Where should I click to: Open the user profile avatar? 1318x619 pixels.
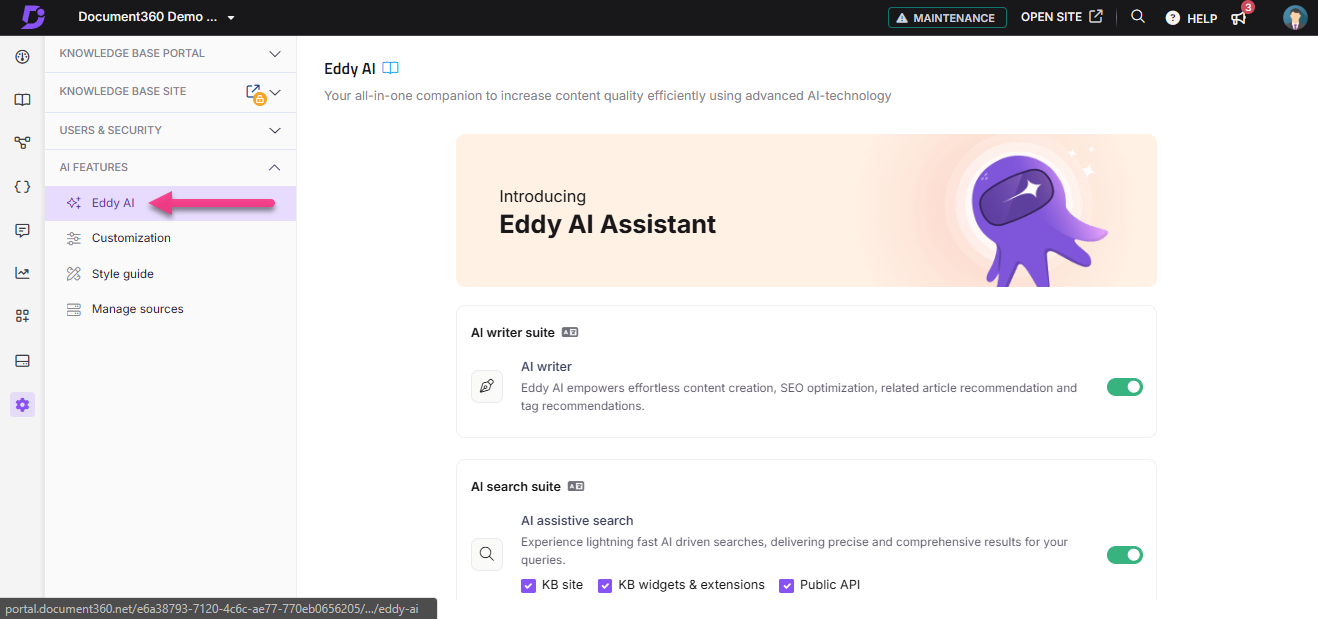[1295, 17]
